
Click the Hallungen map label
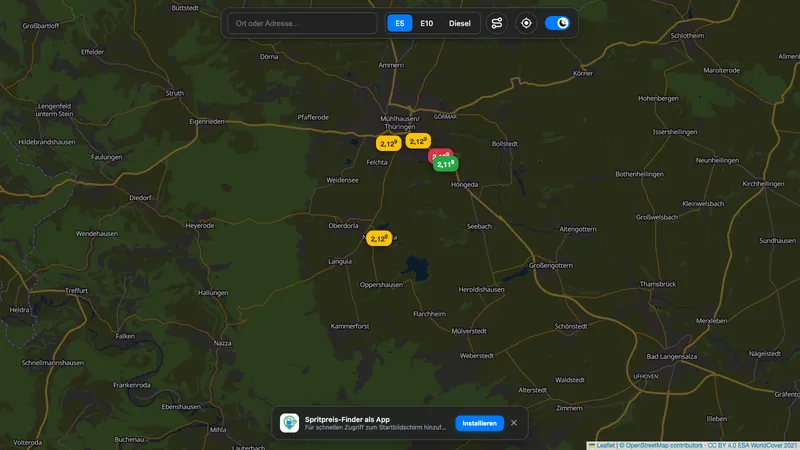213,293
